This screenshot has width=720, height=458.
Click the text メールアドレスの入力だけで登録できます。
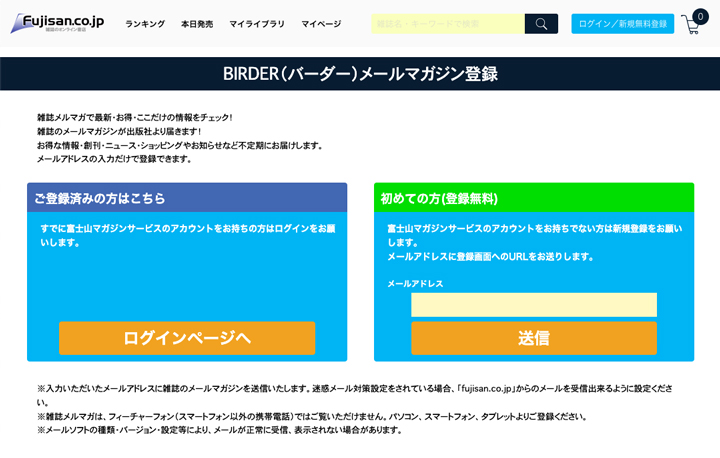(x=114, y=159)
